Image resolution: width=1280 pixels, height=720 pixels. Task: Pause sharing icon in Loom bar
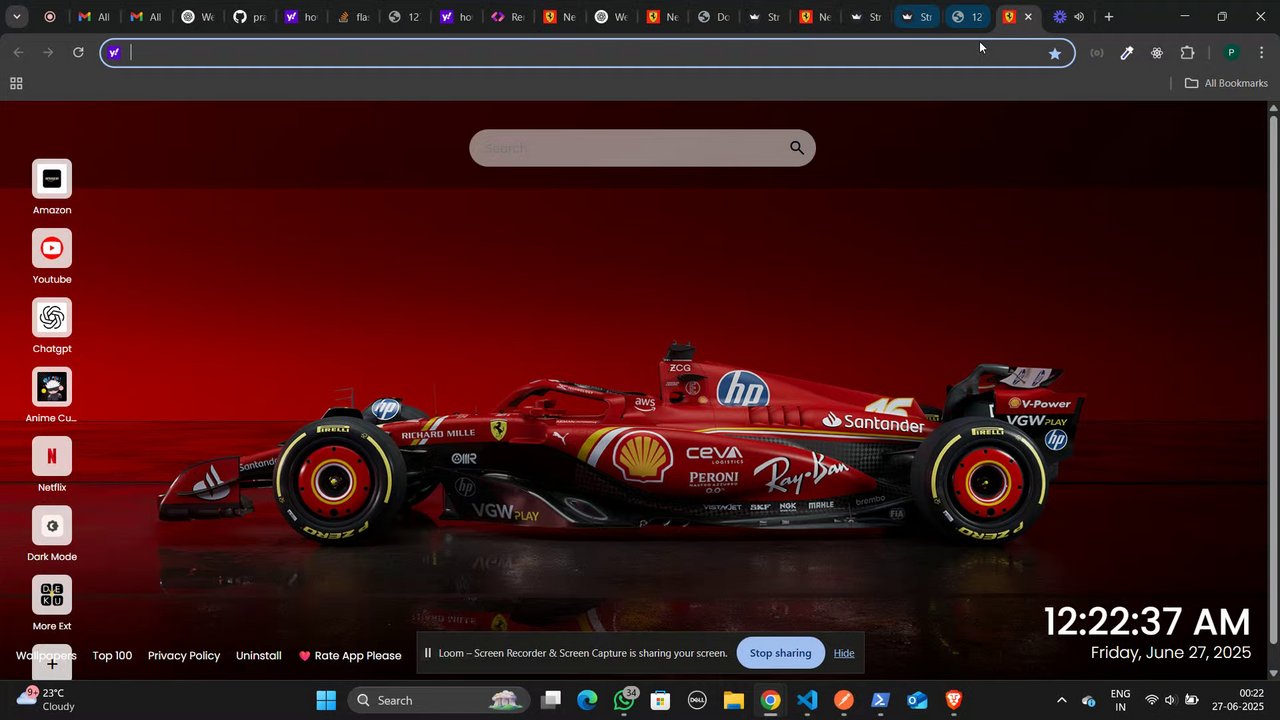point(428,653)
